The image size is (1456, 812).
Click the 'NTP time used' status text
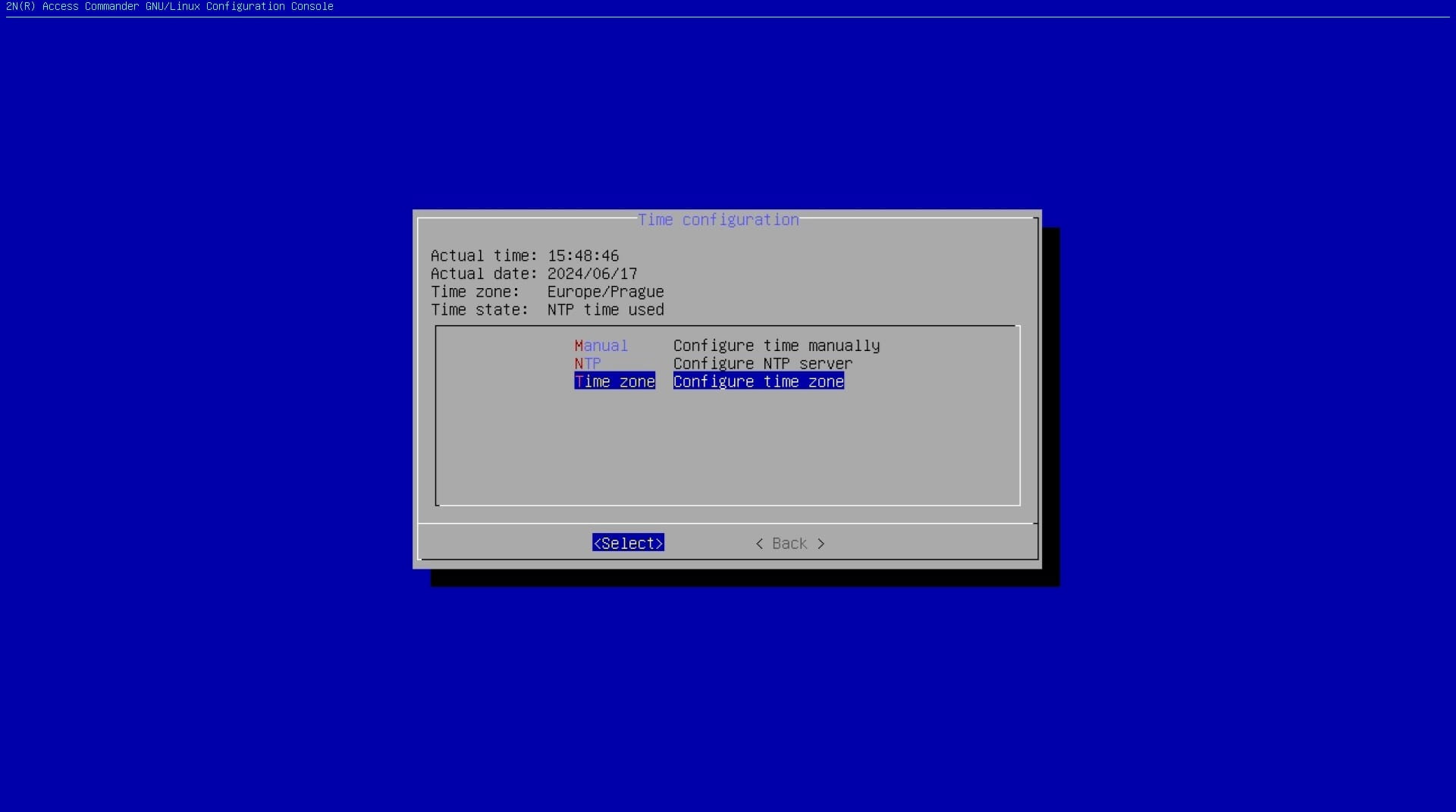click(x=605, y=310)
